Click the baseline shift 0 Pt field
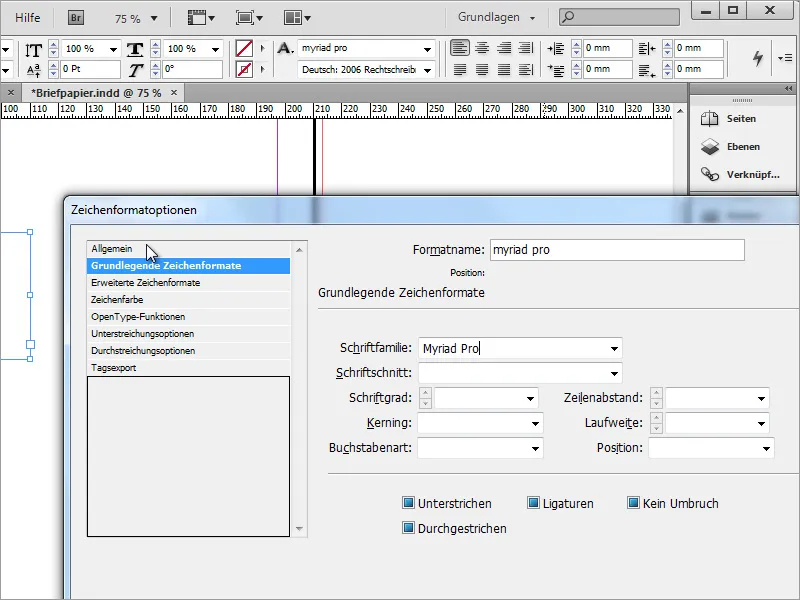Screen dimensions: 800x600 pyautogui.click(x=90, y=69)
